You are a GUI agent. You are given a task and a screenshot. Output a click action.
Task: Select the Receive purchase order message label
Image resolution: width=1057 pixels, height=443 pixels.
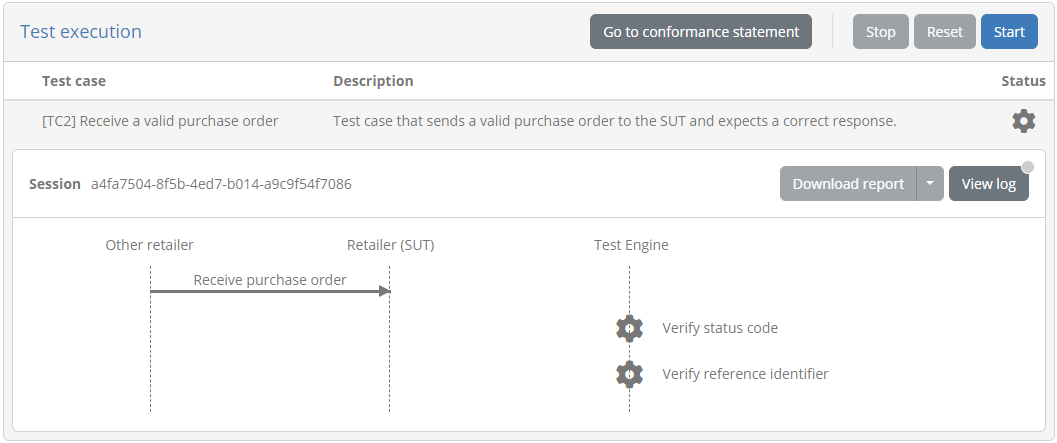point(270,280)
